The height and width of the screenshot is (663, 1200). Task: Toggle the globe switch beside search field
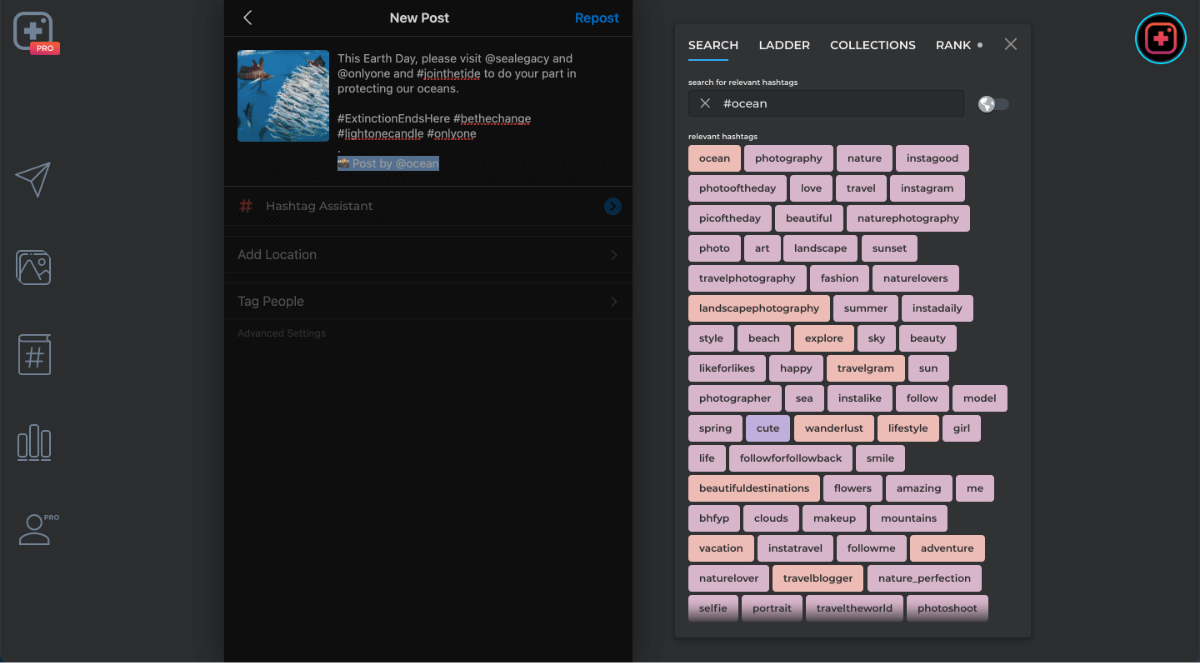(993, 104)
